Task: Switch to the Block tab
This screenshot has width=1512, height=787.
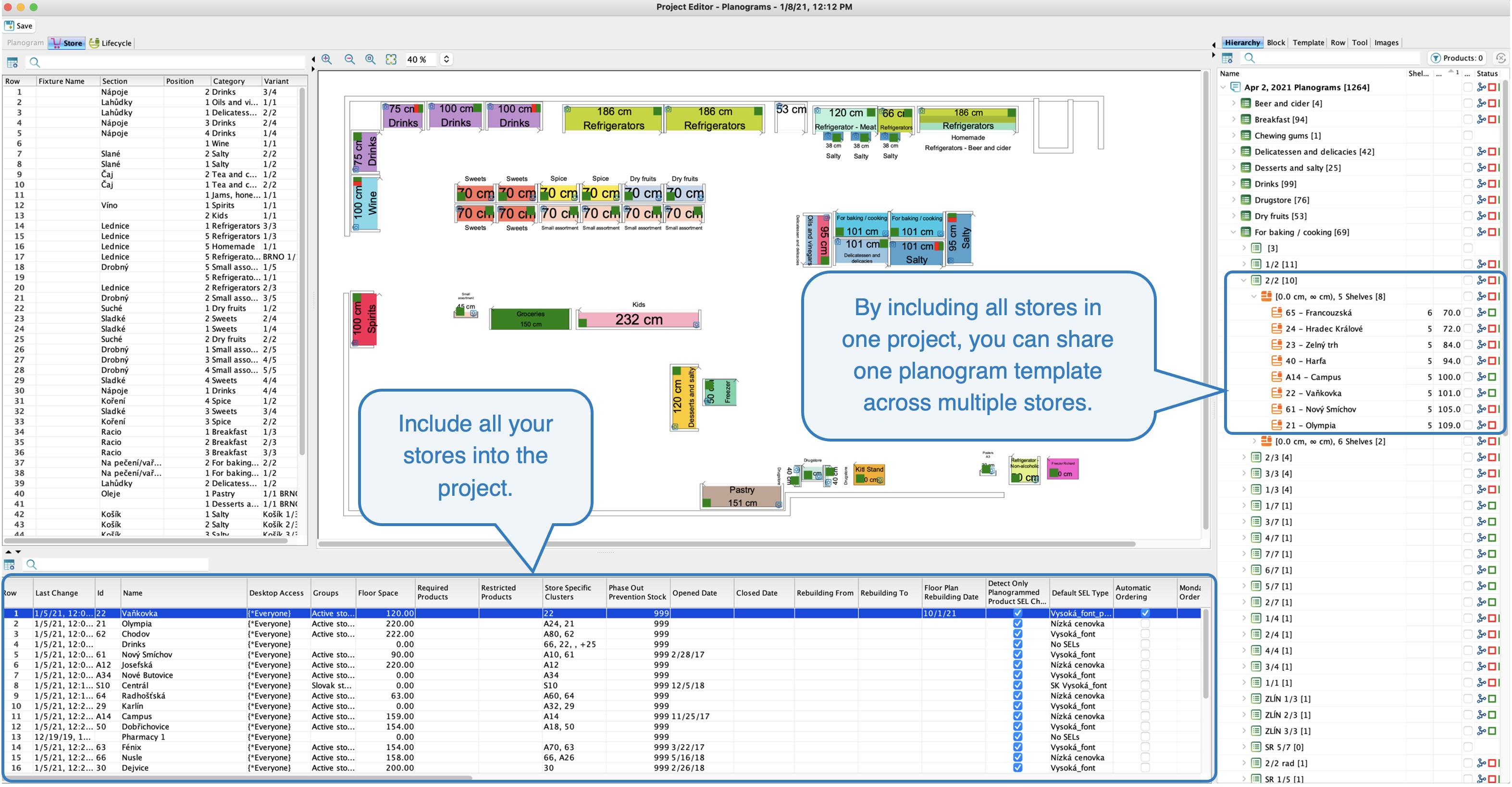Action: (1276, 43)
